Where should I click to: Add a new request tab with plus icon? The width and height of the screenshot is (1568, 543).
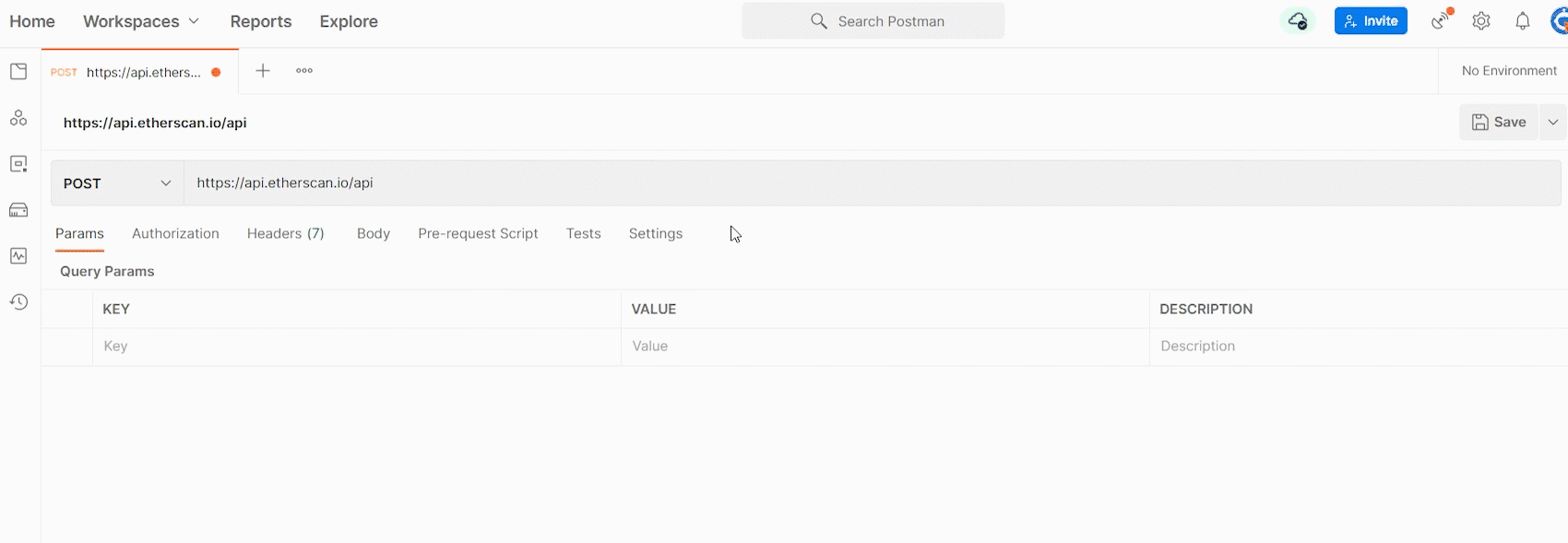point(263,71)
